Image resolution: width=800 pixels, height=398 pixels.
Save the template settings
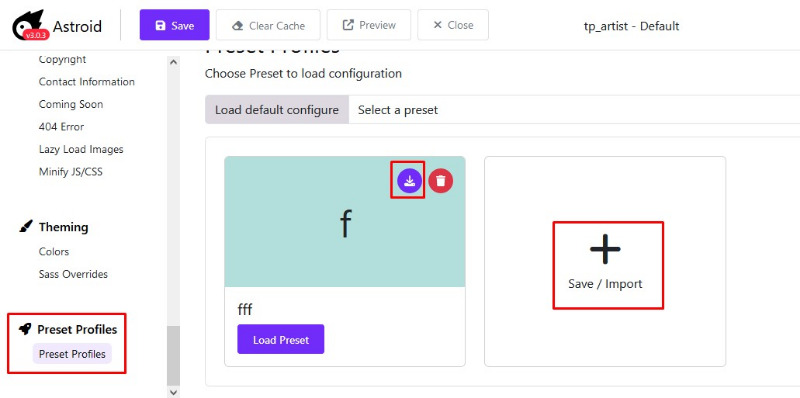[x=174, y=24]
